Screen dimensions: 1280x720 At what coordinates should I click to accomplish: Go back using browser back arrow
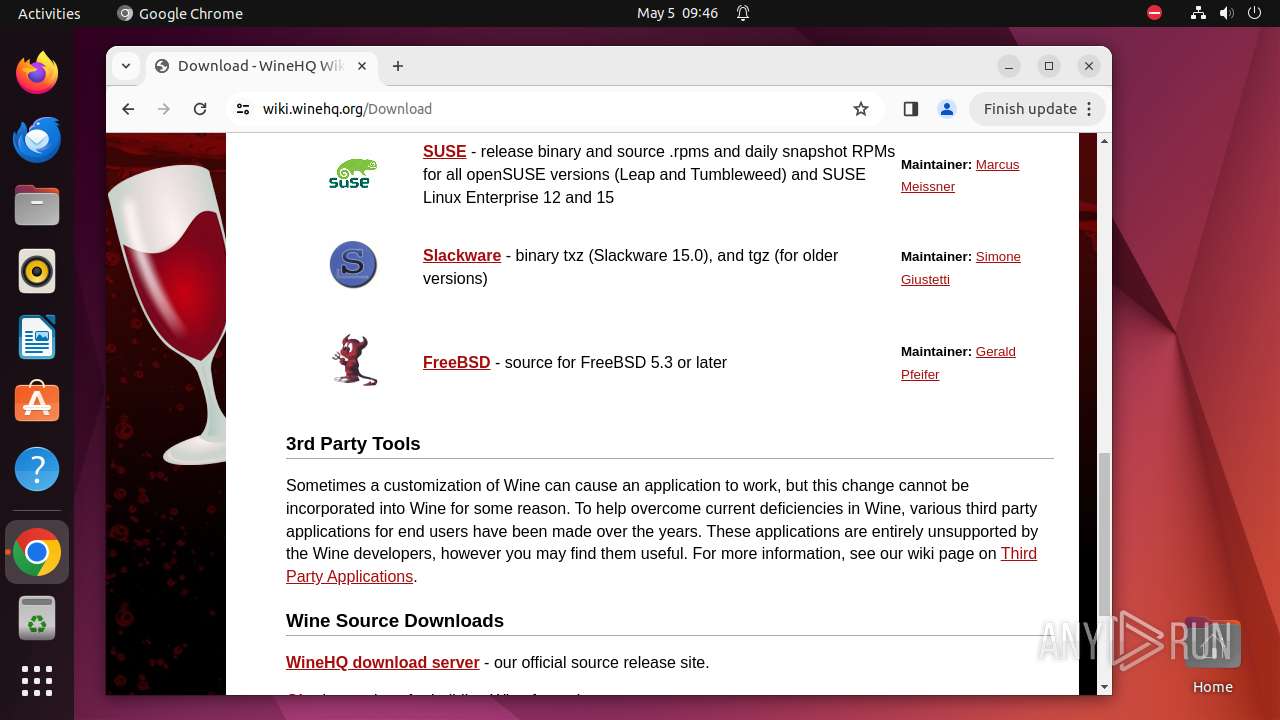click(128, 109)
